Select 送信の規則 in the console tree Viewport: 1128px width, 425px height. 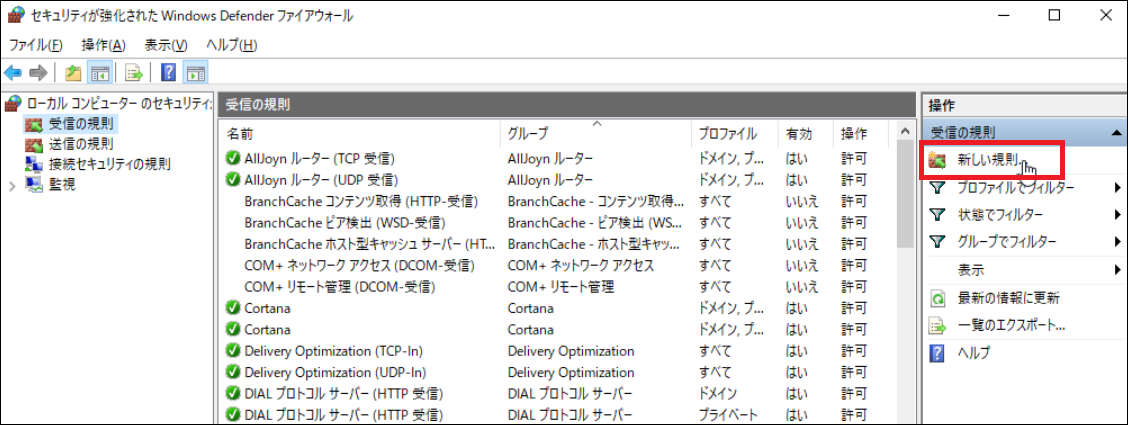[x=81, y=144]
